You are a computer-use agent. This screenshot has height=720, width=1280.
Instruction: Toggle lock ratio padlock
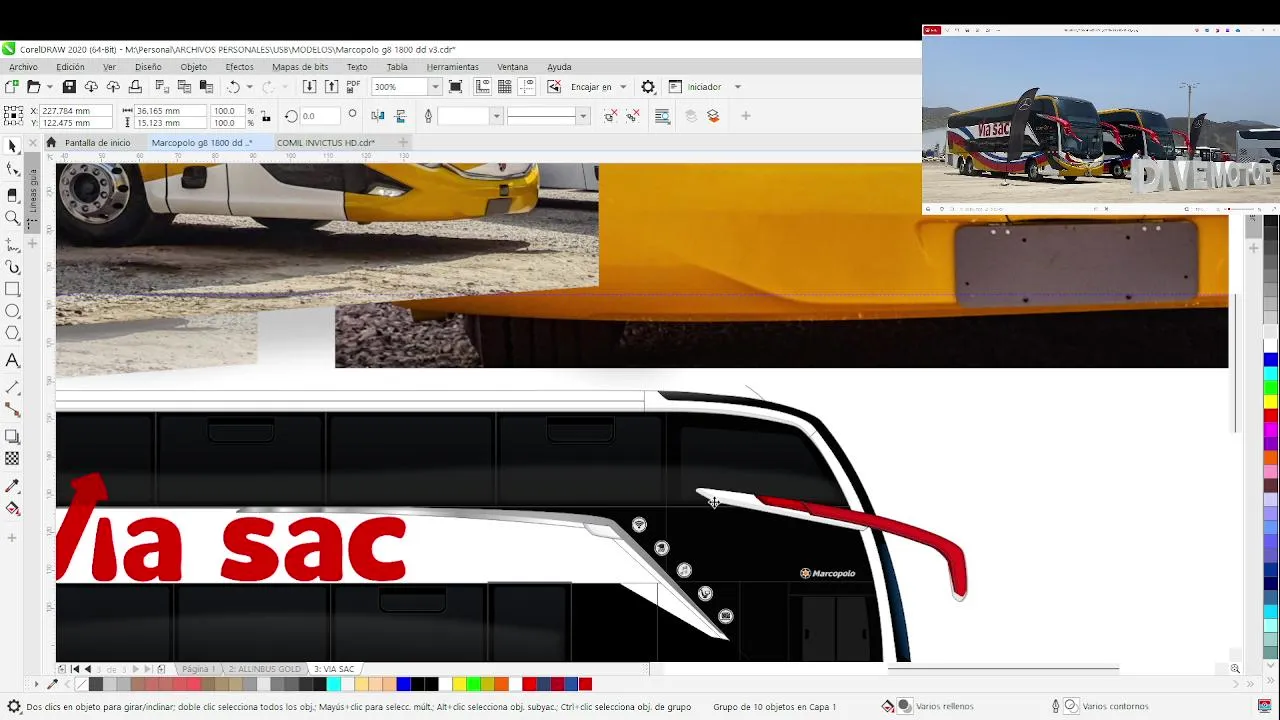click(x=266, y=117)
